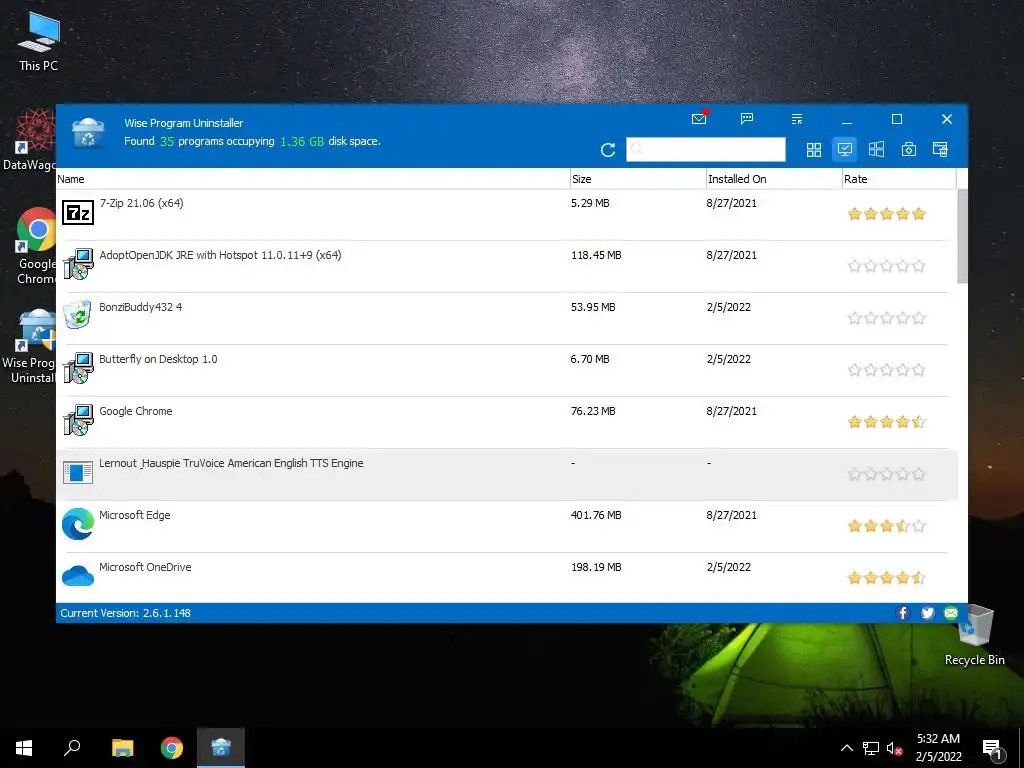Click Google Chrome row installer icon
This screenshot has width=1024, height=768.
[78, 420]
